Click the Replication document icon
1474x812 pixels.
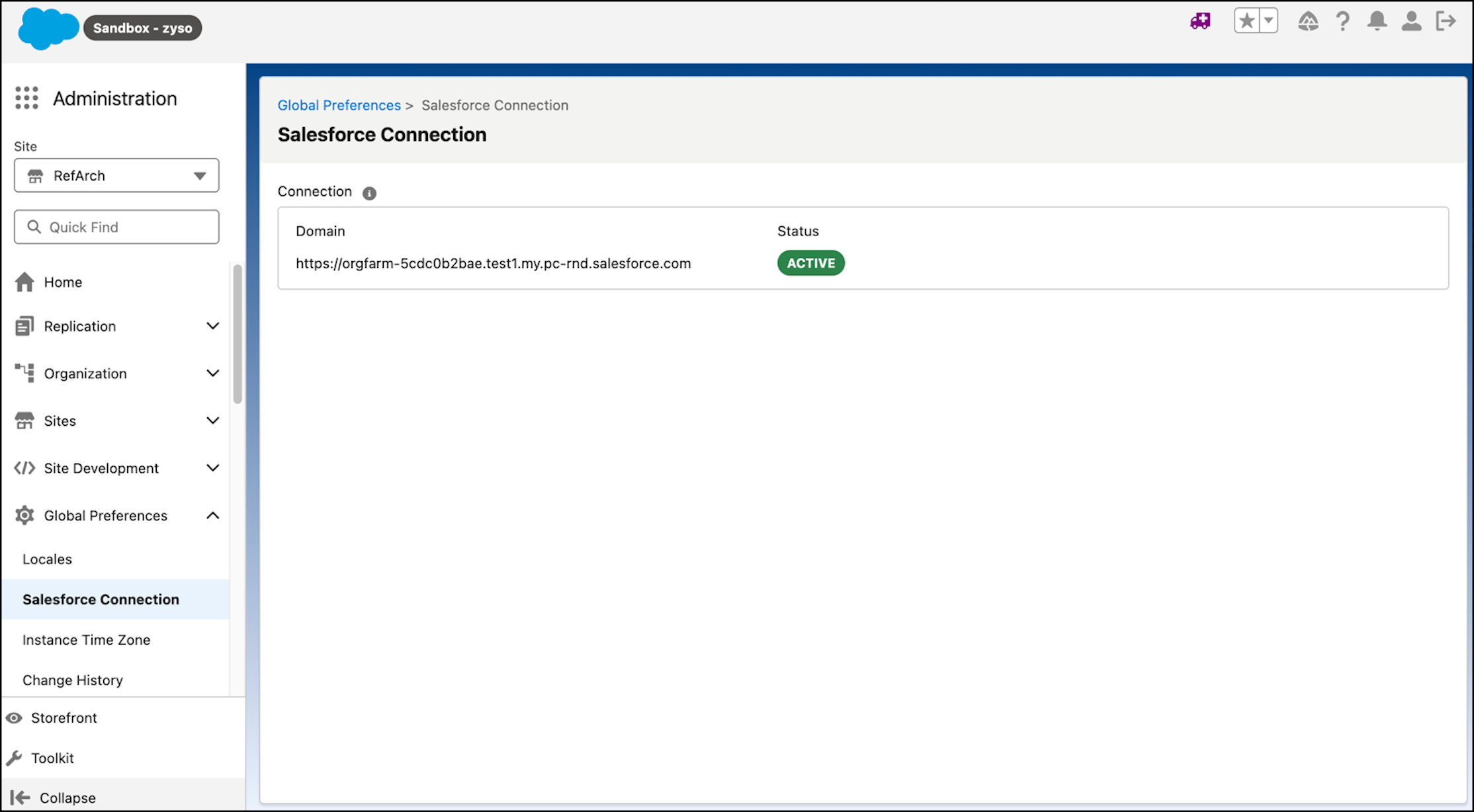click(24, 326)
